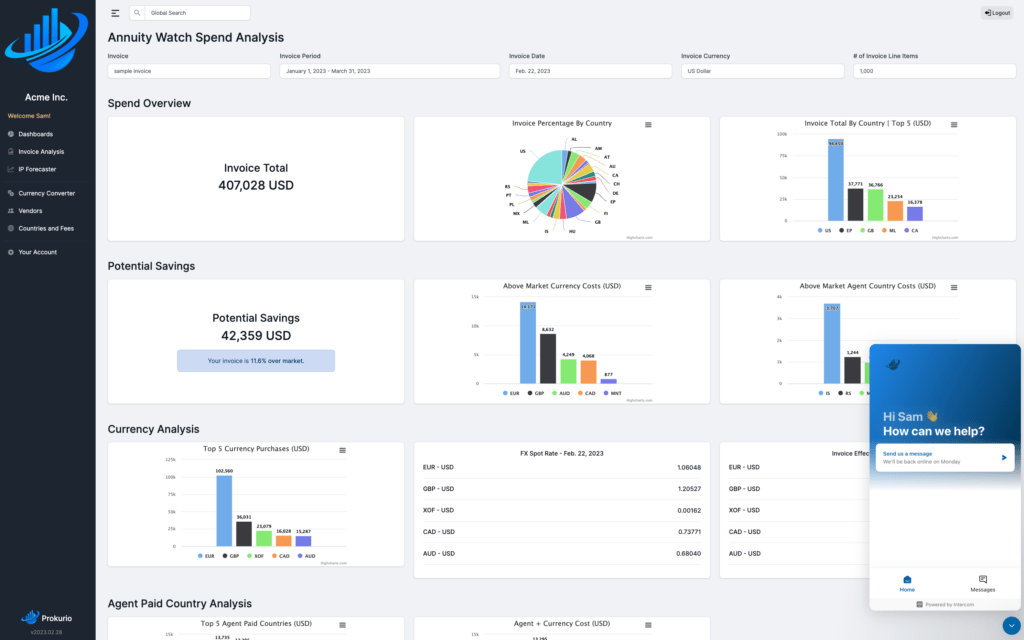This screenshot has height=640, width=1024.
Task: Click the US bar in Invoice Total By Country chart
Action: (835, 180)
